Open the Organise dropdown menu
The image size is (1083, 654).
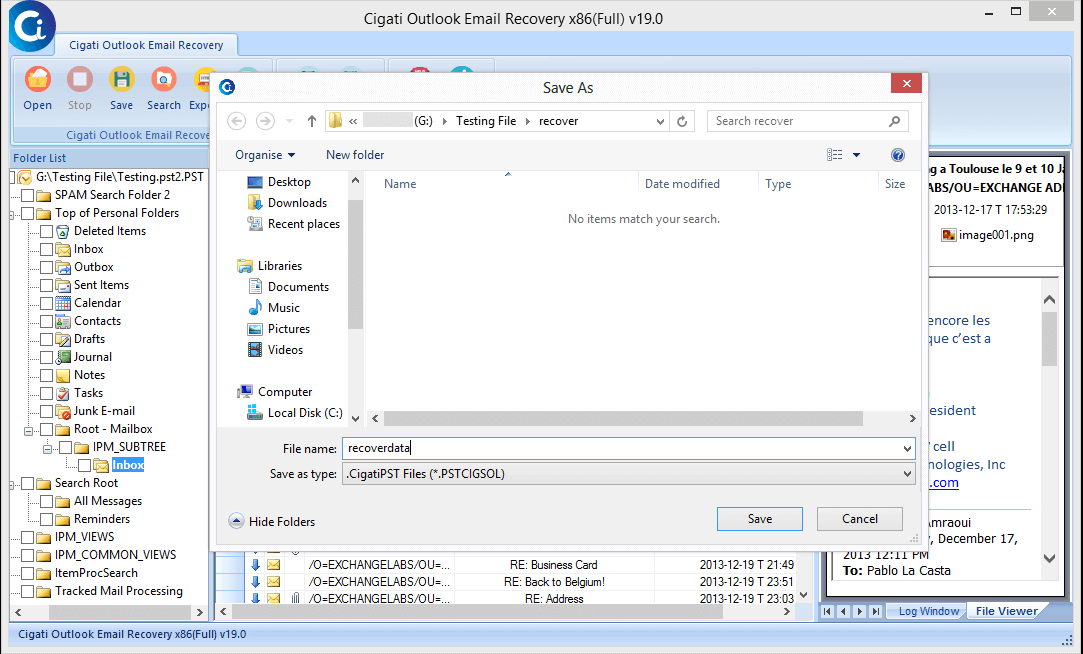click(265, 155)
